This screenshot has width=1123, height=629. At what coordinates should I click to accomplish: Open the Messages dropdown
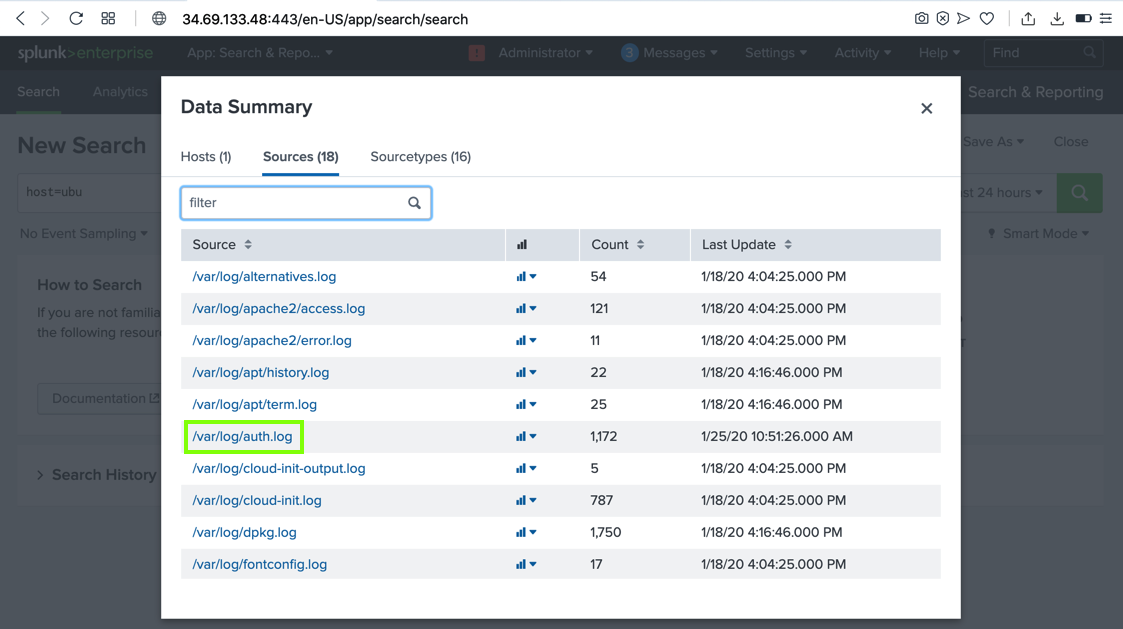pyautogui.click(x=670, y=53)
